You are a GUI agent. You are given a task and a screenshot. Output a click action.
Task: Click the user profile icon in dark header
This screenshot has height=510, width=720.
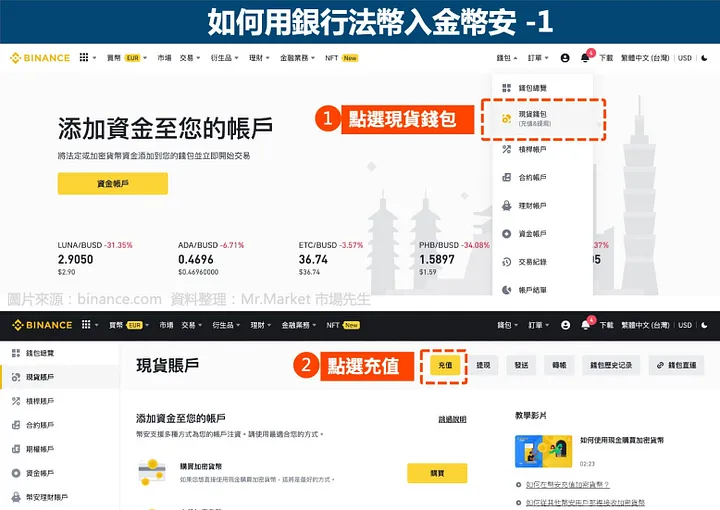click(x=565, y=325)
